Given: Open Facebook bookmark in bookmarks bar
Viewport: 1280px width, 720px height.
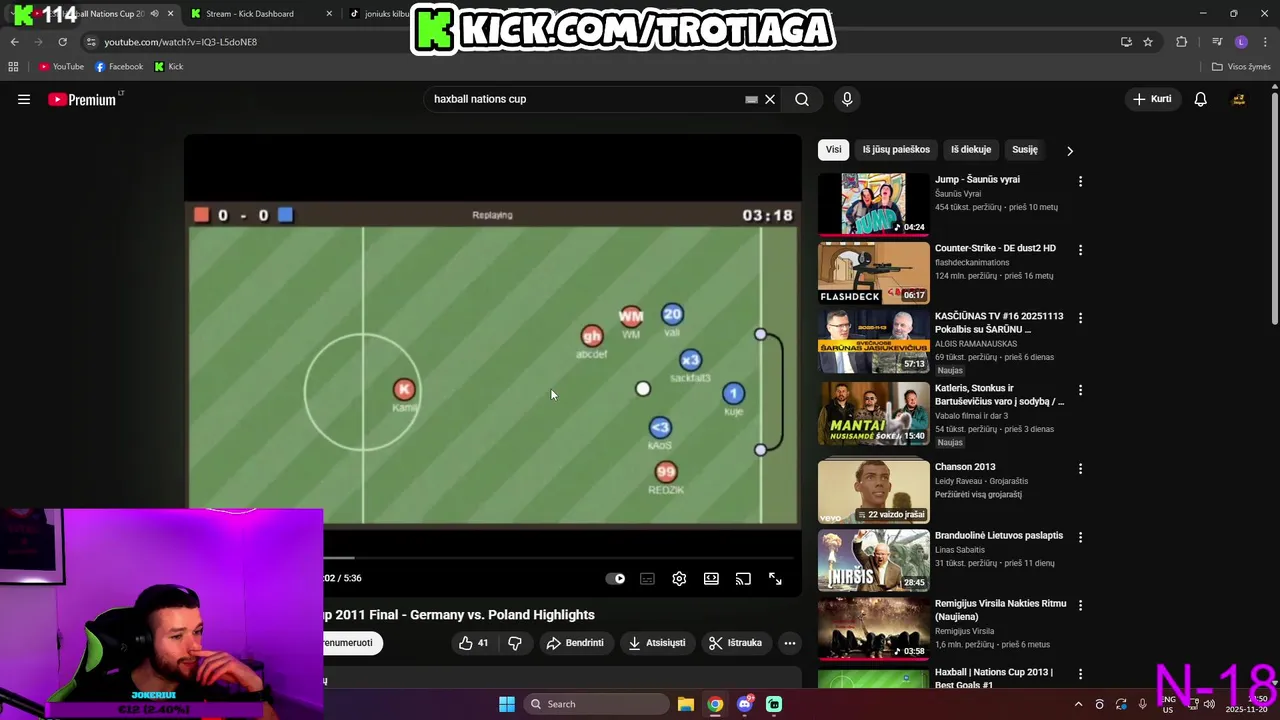Looking at the screenshot, I should pos(119,67).
